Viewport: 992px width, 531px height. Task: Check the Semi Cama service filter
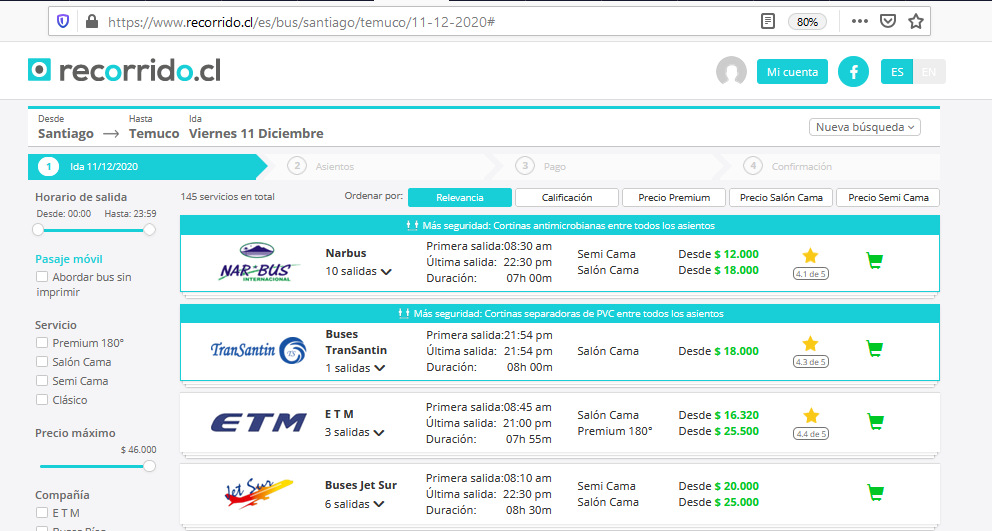(42, 380)
